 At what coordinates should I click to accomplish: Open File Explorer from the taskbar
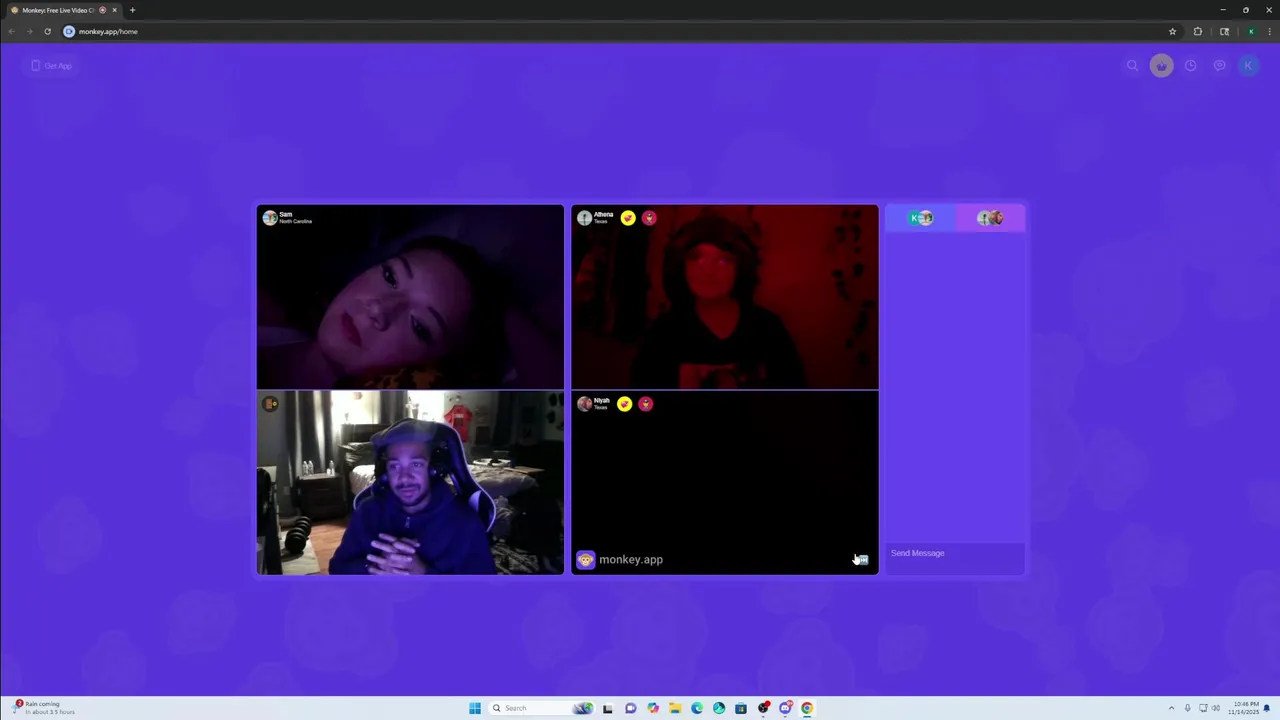pos(675,708)
